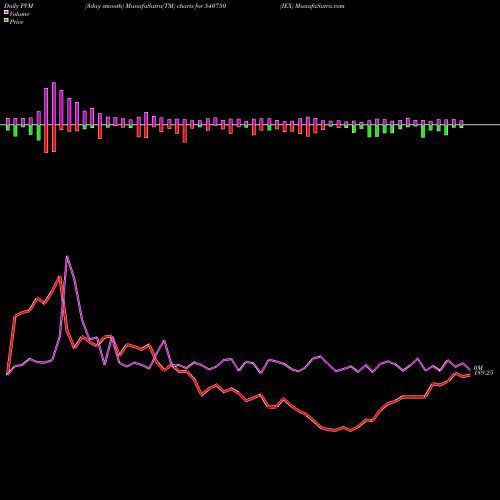
Task: Click the 189.25 price value label
Action: tap(483, 373)
